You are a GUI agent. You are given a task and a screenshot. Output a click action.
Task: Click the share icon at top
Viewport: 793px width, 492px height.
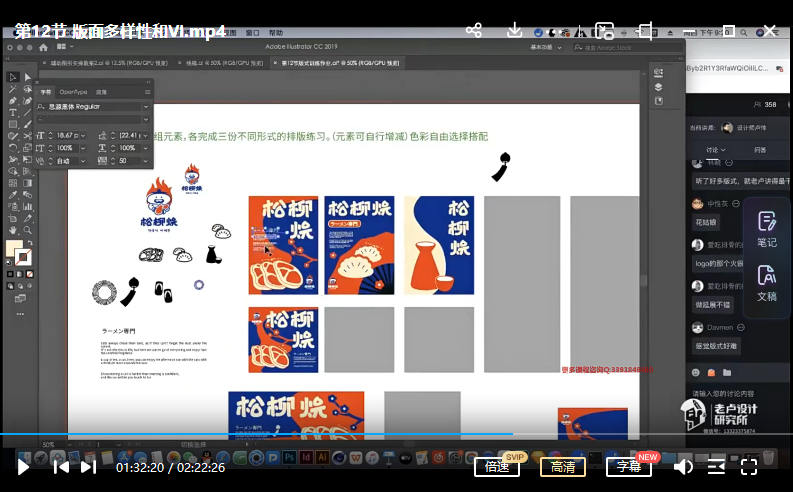click(474, 30)
